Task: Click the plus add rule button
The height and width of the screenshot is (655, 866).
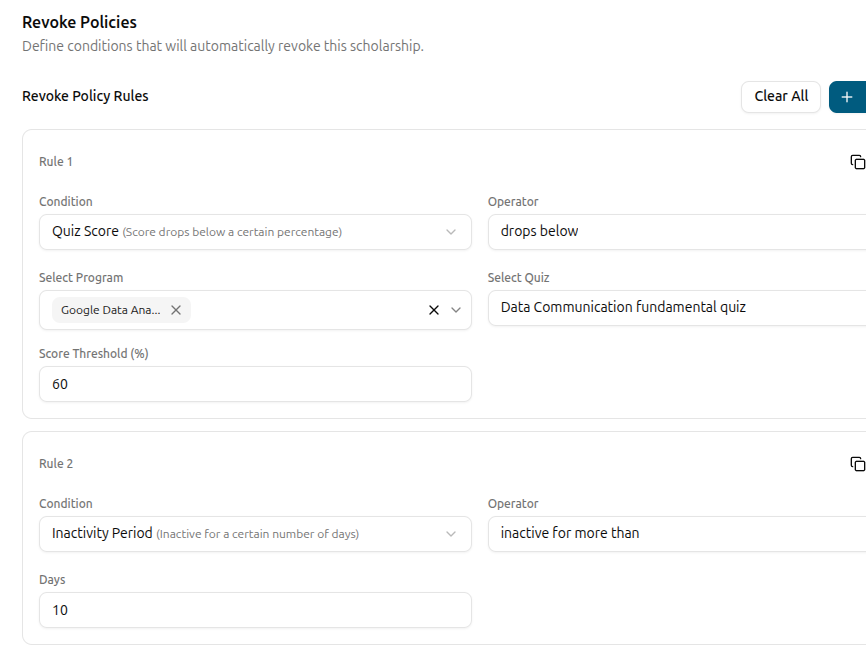Action: pos(848,97)
